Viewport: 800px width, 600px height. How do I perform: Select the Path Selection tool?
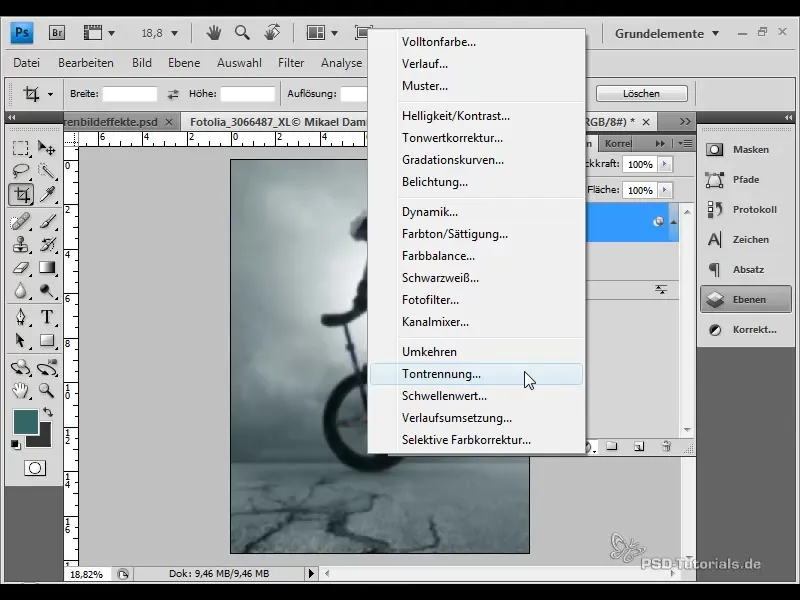coord(20,340)
